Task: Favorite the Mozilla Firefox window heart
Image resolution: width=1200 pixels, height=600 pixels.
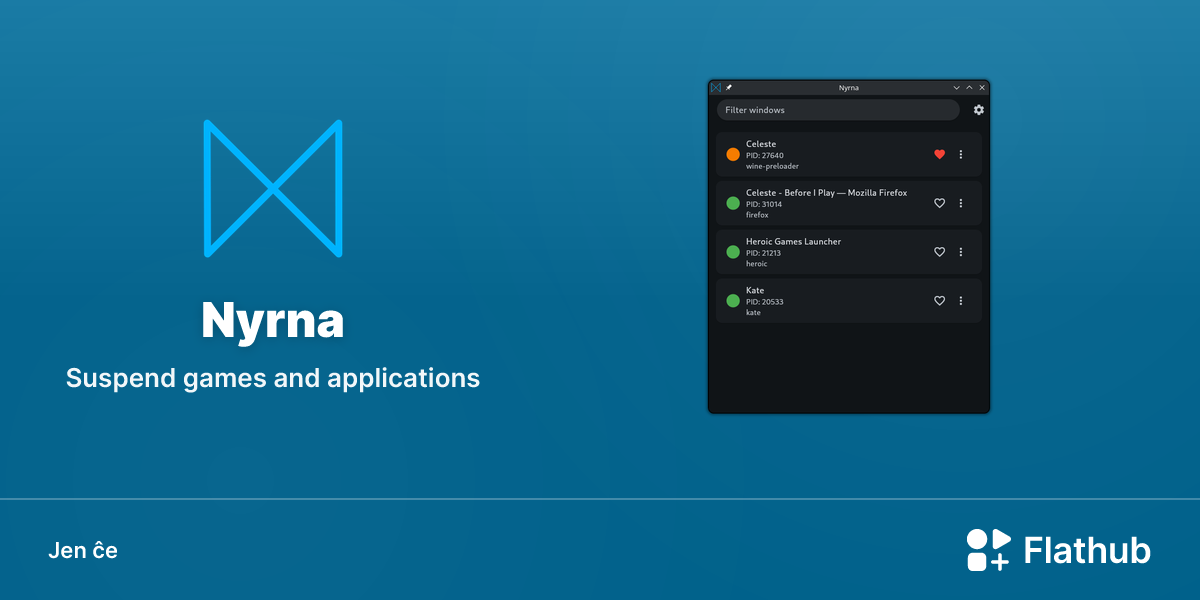Action: point(939,203)
